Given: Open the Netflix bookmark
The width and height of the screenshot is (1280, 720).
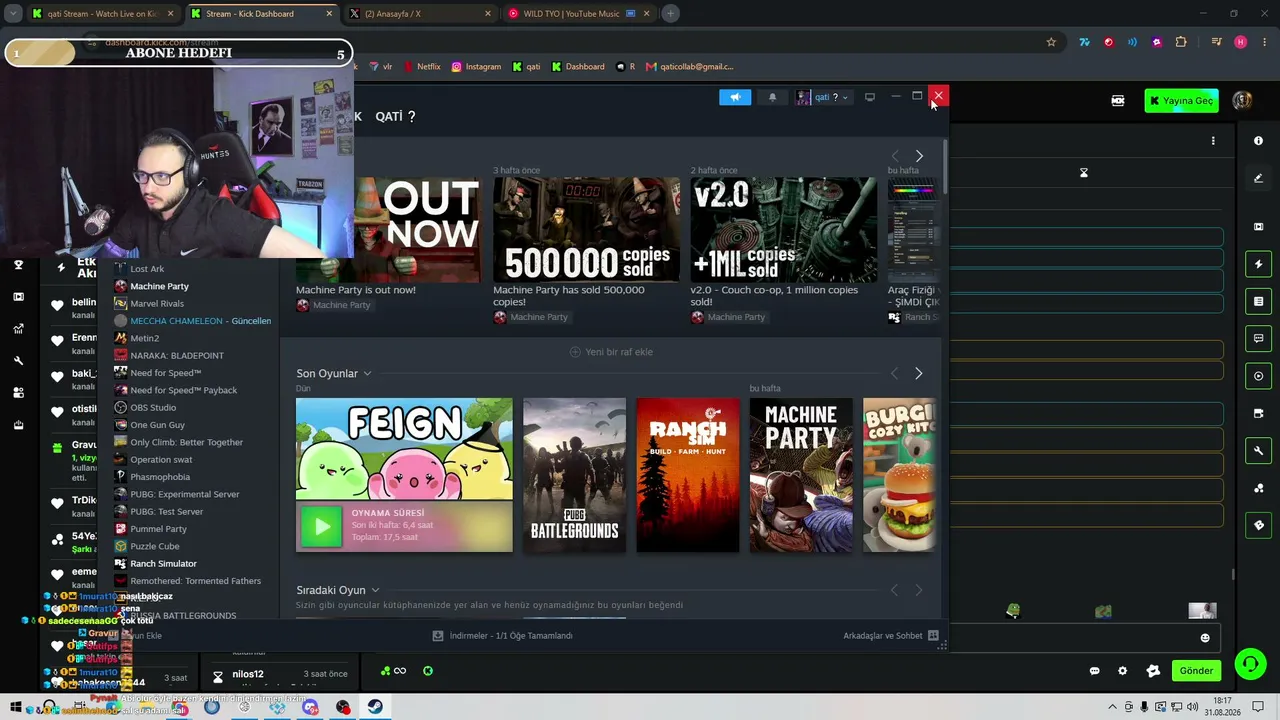Looking at the screenshot, I should pyautogui.click(x=422, y=66).
